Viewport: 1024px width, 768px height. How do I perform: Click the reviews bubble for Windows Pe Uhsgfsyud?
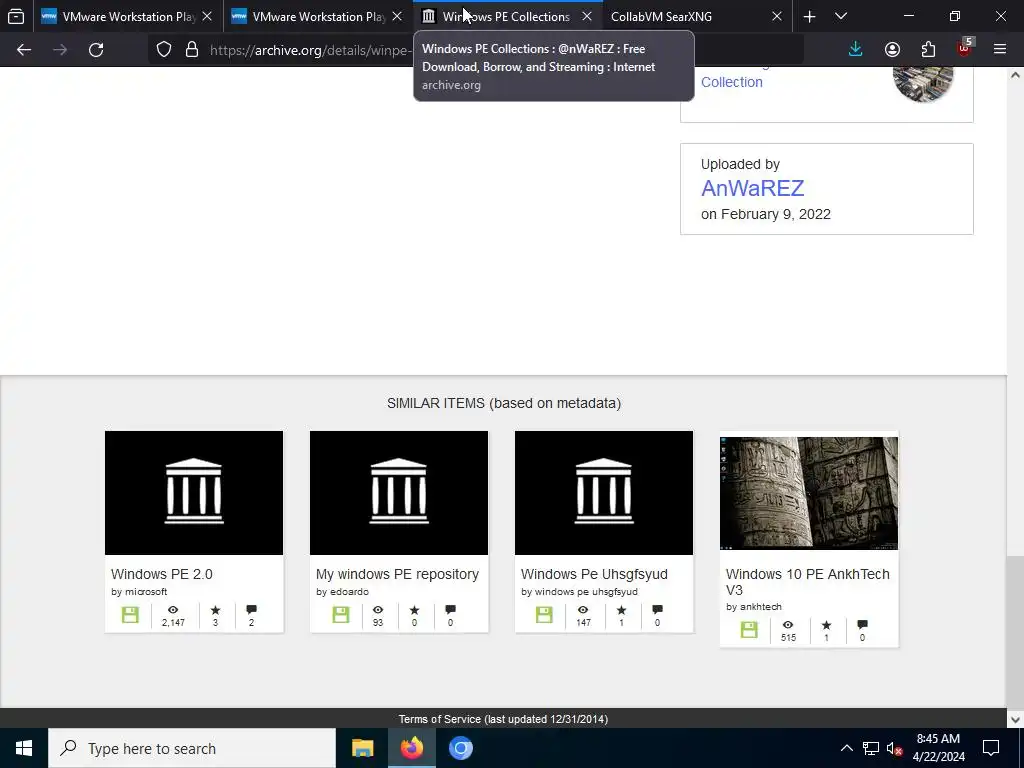pos(658,610)
